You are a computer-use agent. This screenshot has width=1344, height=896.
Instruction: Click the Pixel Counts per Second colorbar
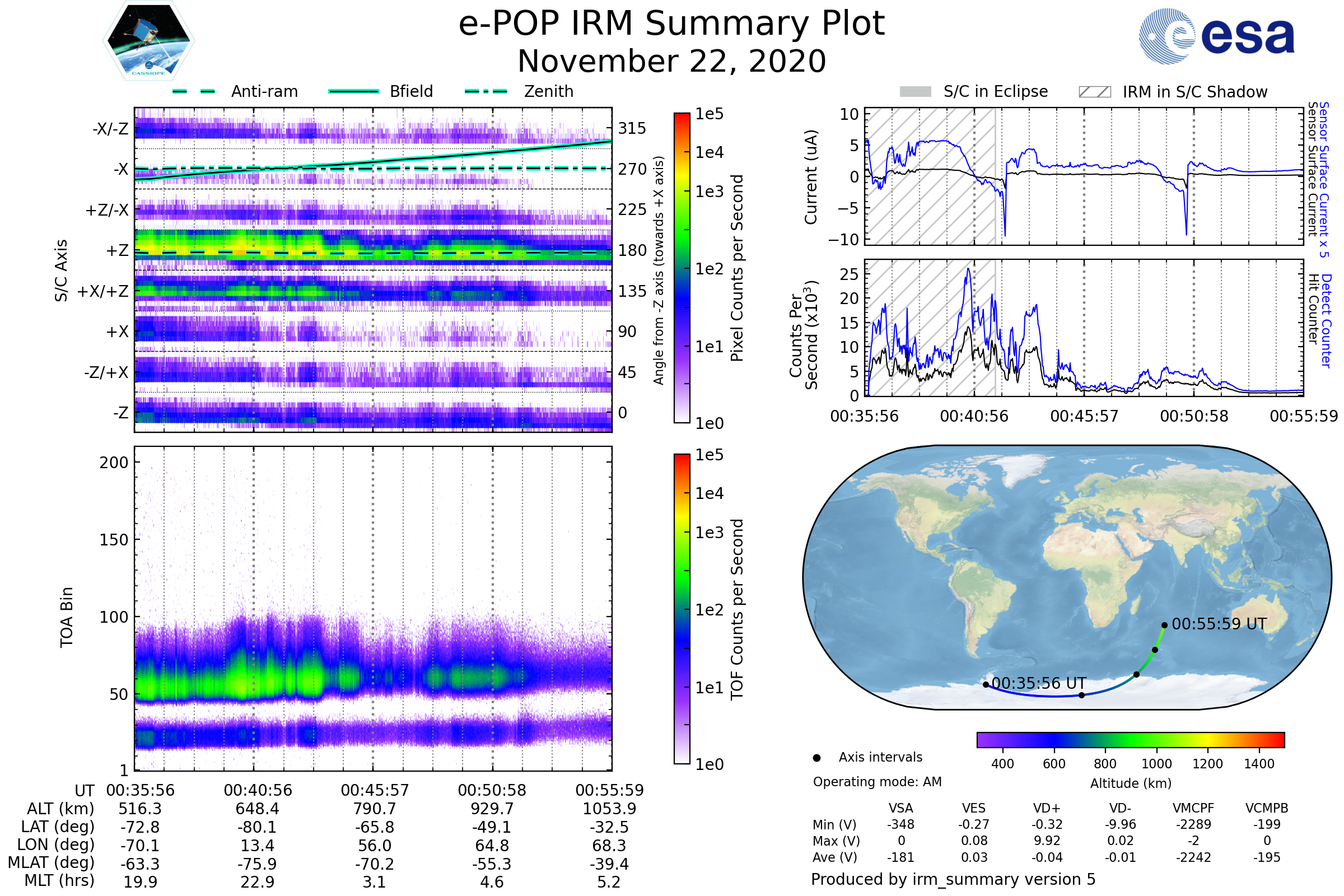682,268
